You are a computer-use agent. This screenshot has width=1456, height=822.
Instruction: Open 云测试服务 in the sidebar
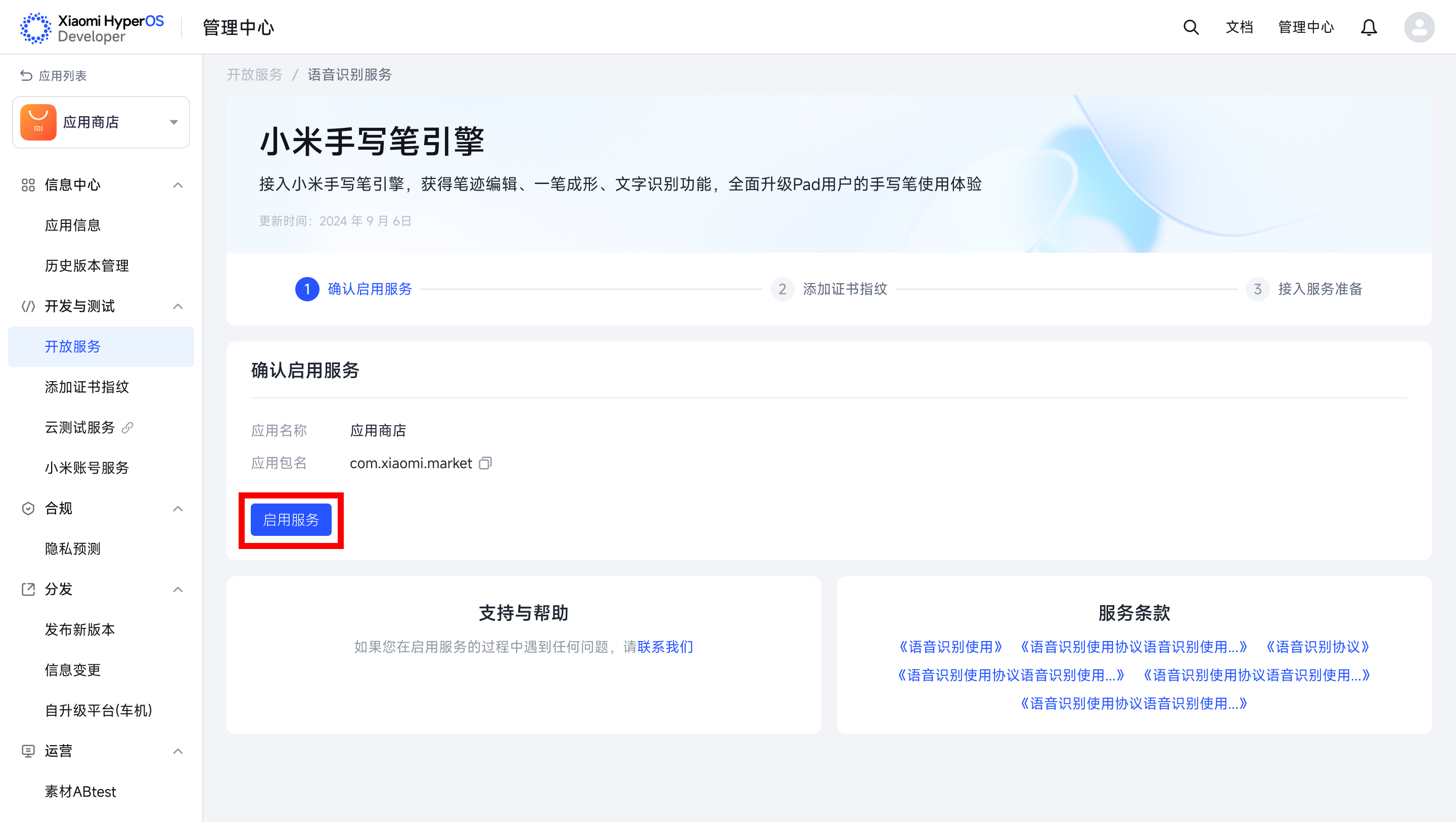[80, 427]
